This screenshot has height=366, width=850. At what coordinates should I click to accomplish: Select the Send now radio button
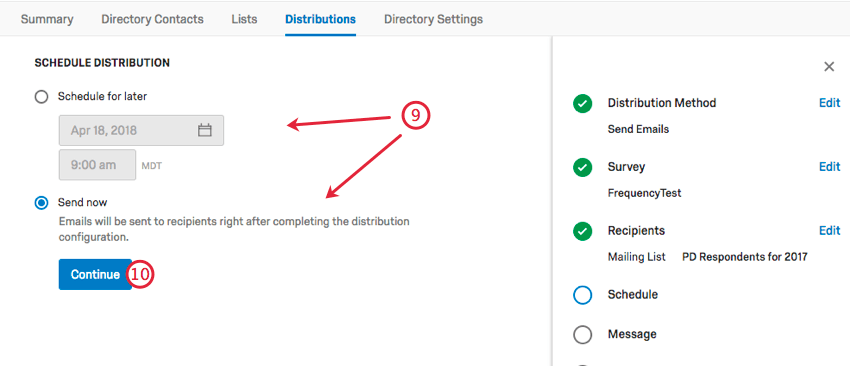click(41, 203)
